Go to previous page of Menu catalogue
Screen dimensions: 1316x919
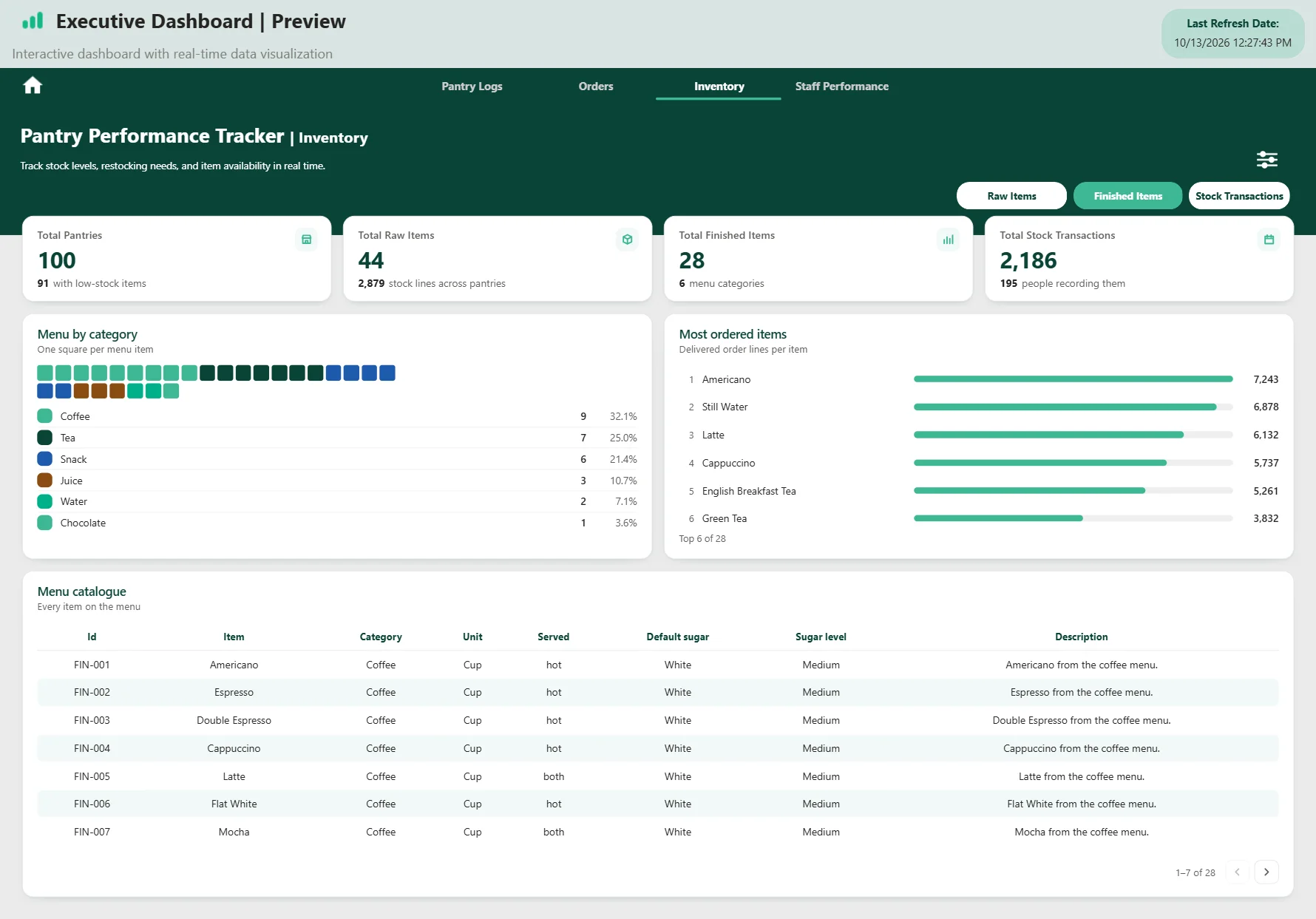pyautogui.click(x=1237, y=872)
